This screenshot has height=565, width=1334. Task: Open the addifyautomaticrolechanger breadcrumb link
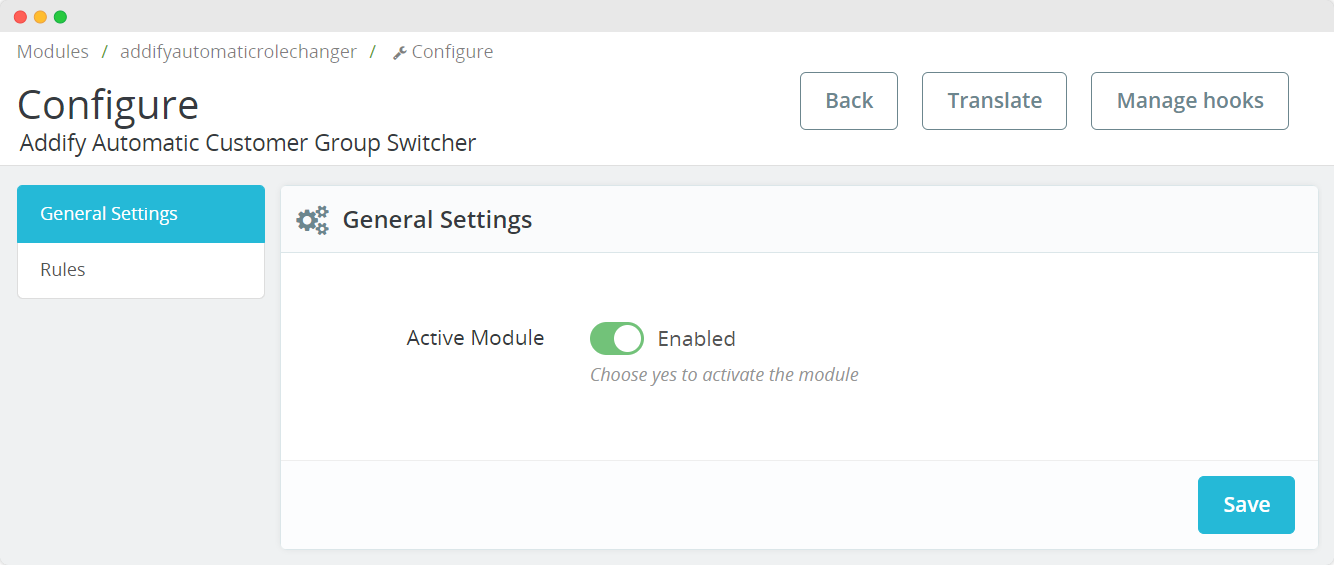[x=238, y=52]
